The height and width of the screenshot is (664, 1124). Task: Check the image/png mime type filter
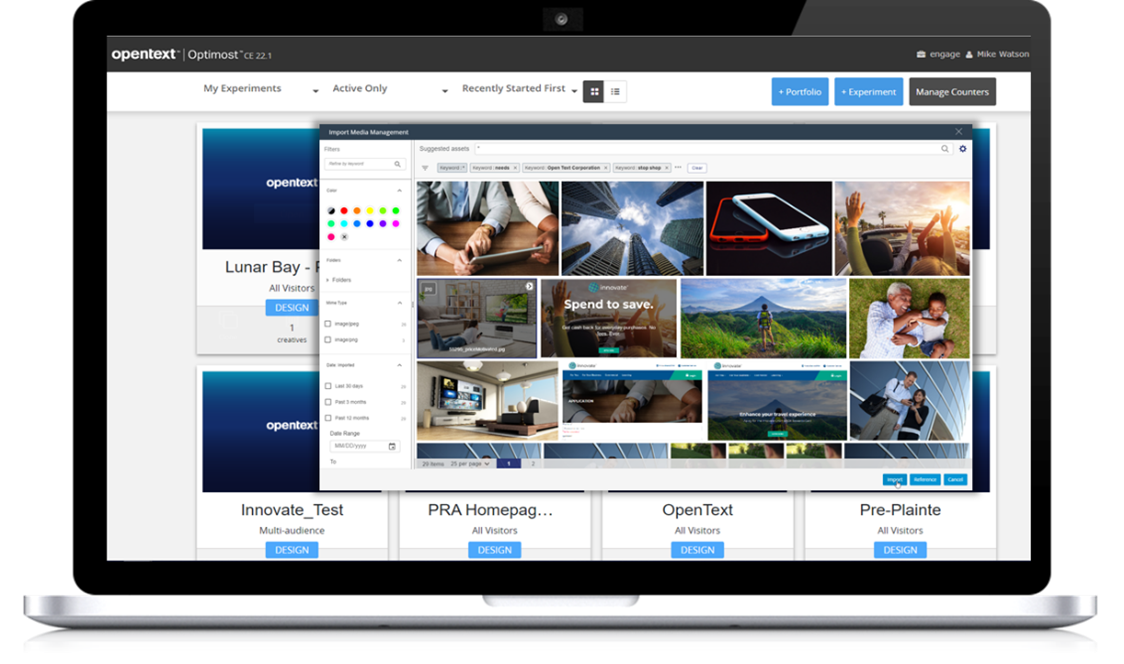(328, 340)
